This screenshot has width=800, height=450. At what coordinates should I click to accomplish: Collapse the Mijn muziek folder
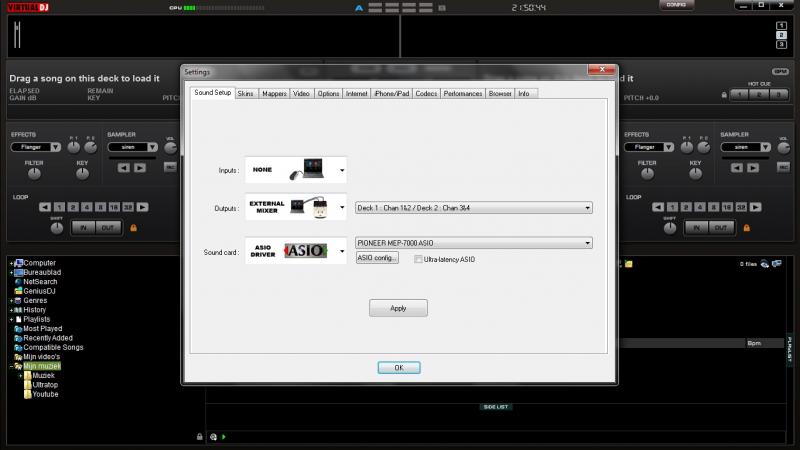[x=11, y=366]
